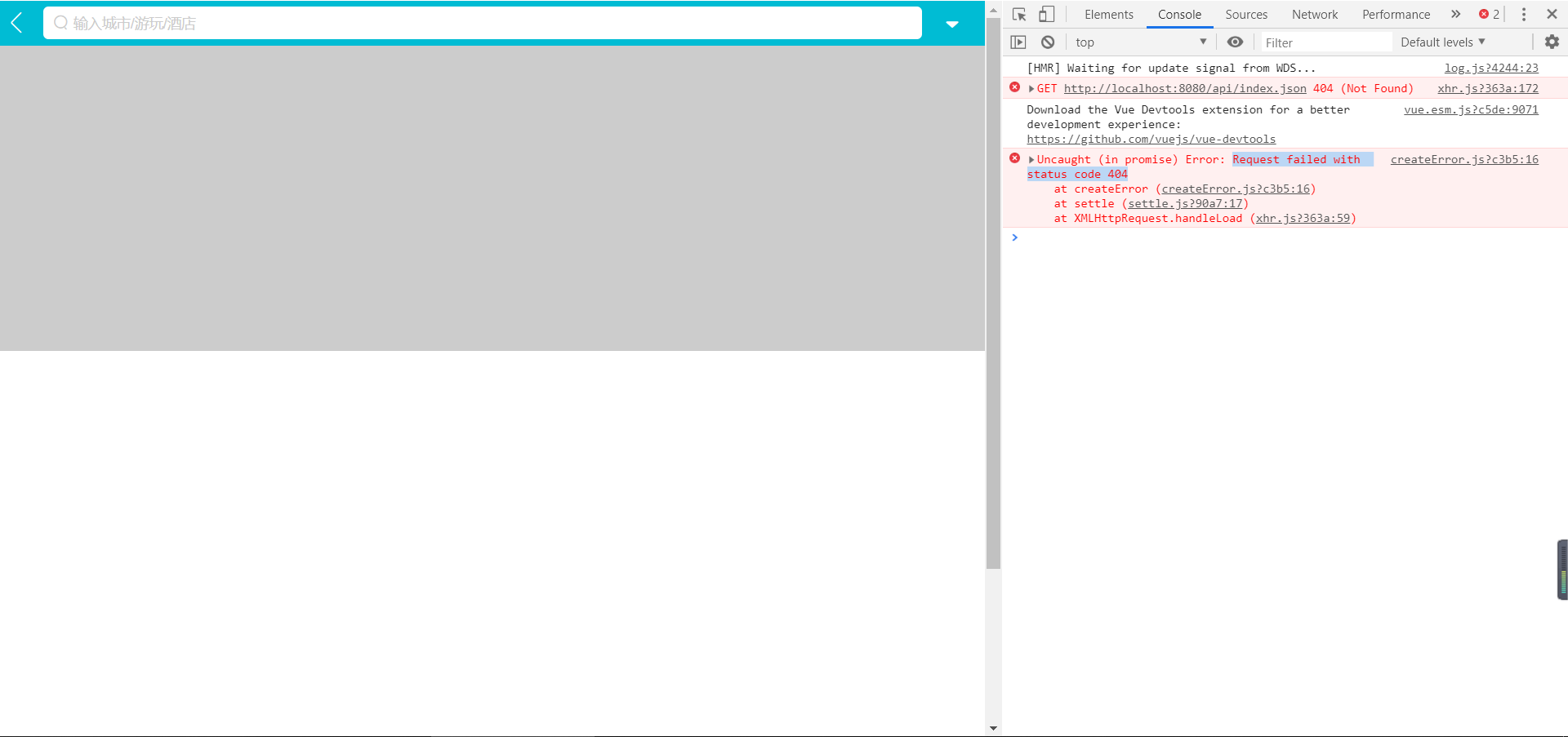Focus the city/attraction/hotel search input

[x=483, y=23]
